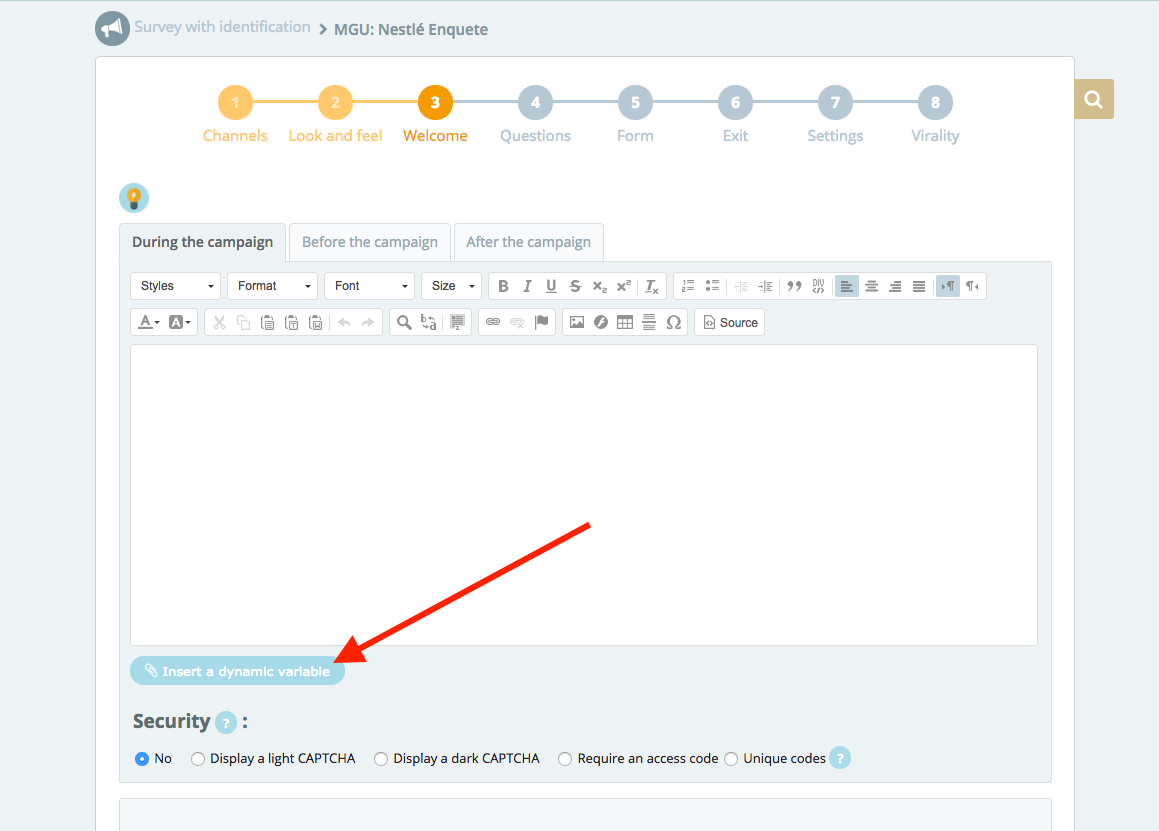Switch the editor to Source view
This screenshot has height=831, width=1159.
coord(729,322)
